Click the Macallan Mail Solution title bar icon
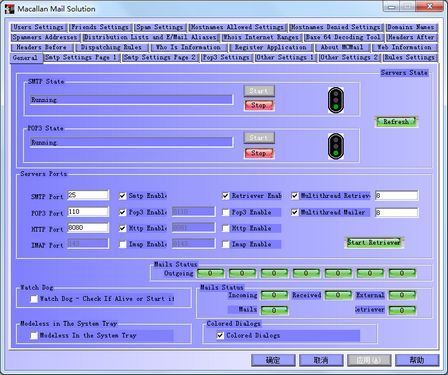448x375 pixels. pyautogui.click(x=10, y=9)
